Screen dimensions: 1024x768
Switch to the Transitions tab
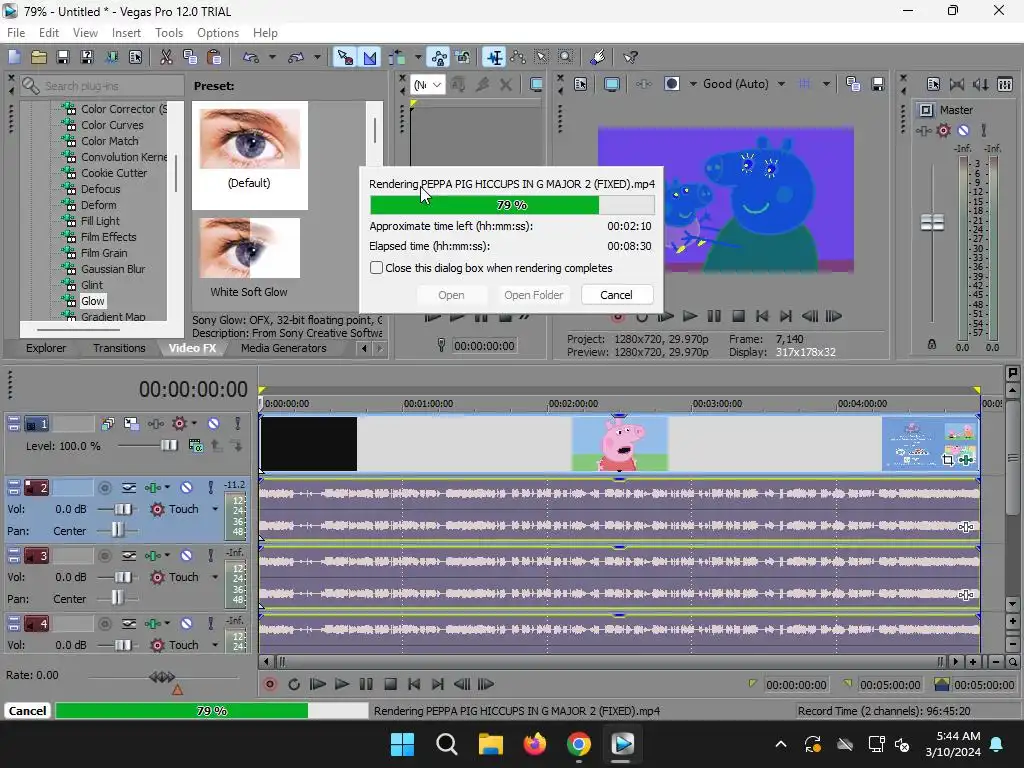(119, 348)
